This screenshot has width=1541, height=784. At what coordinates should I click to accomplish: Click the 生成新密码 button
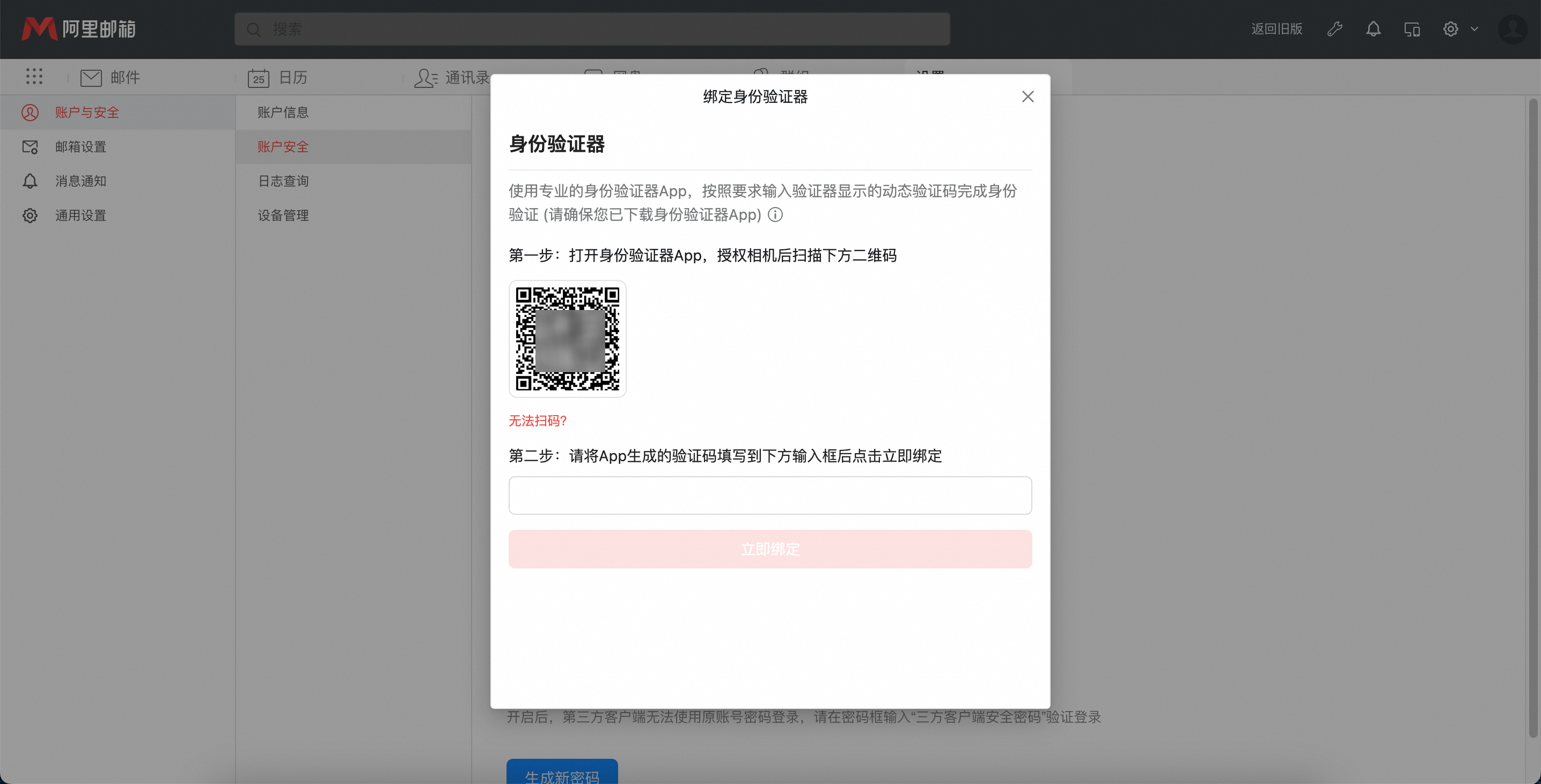[x=562, y=773]
